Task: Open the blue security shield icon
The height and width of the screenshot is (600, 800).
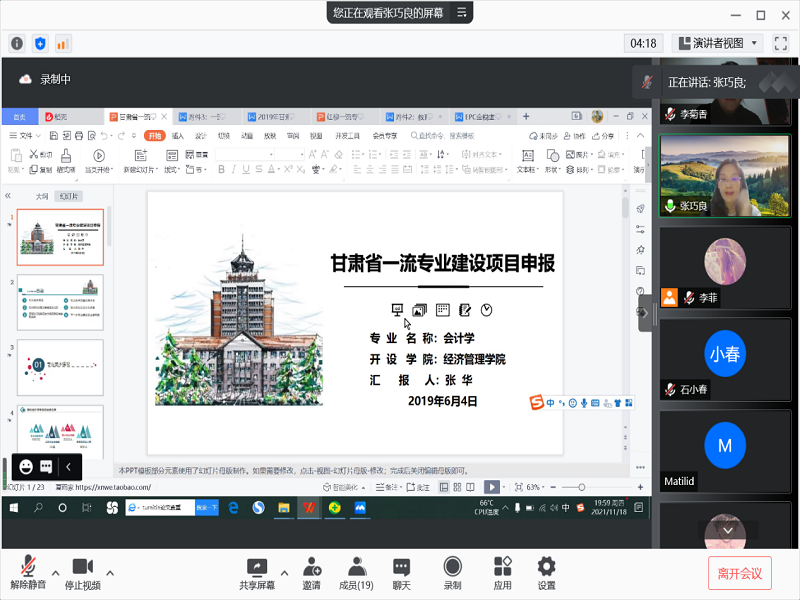Action: pos(40,43)
